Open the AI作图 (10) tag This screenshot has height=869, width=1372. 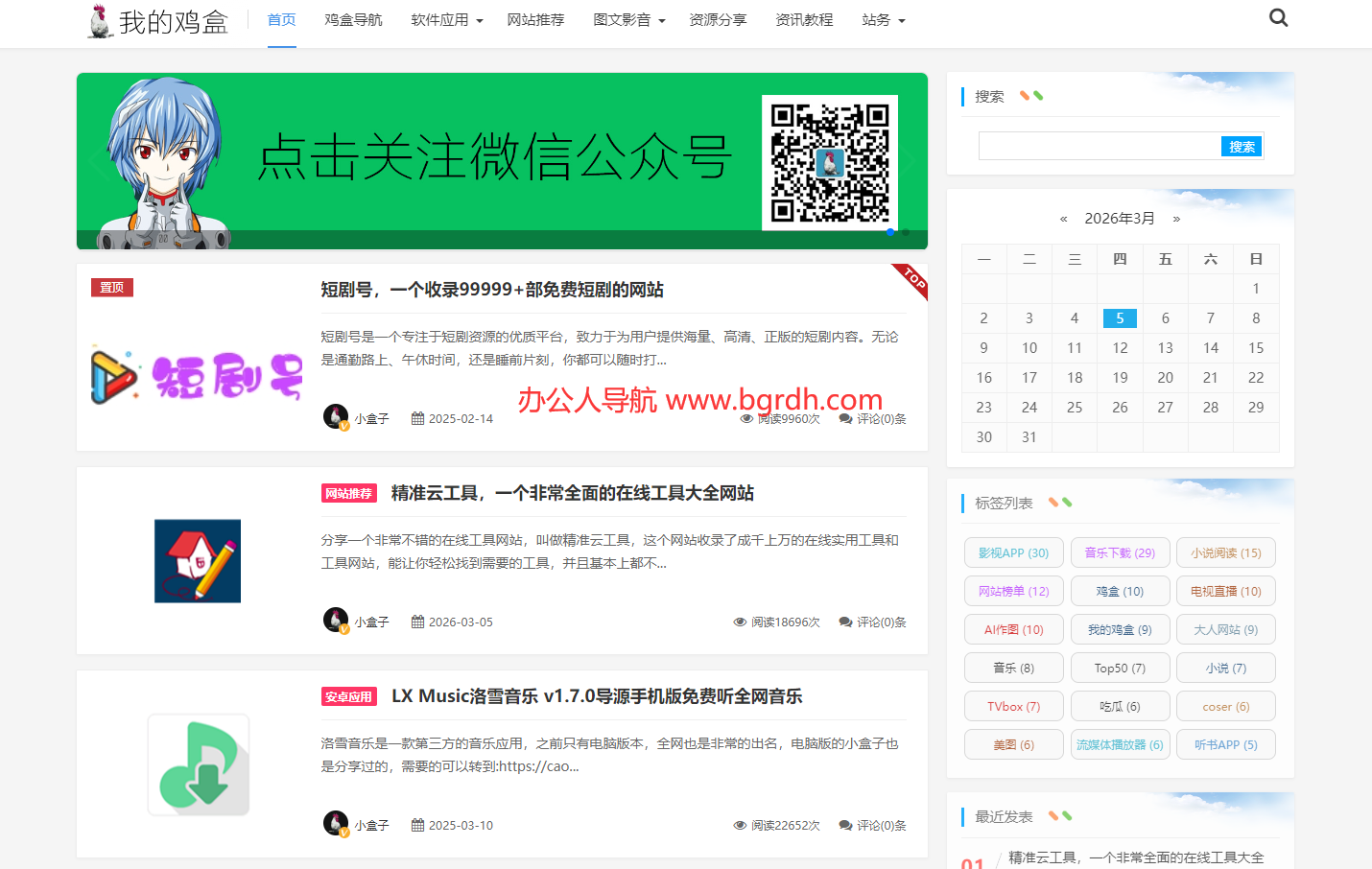click(1014, 629)
